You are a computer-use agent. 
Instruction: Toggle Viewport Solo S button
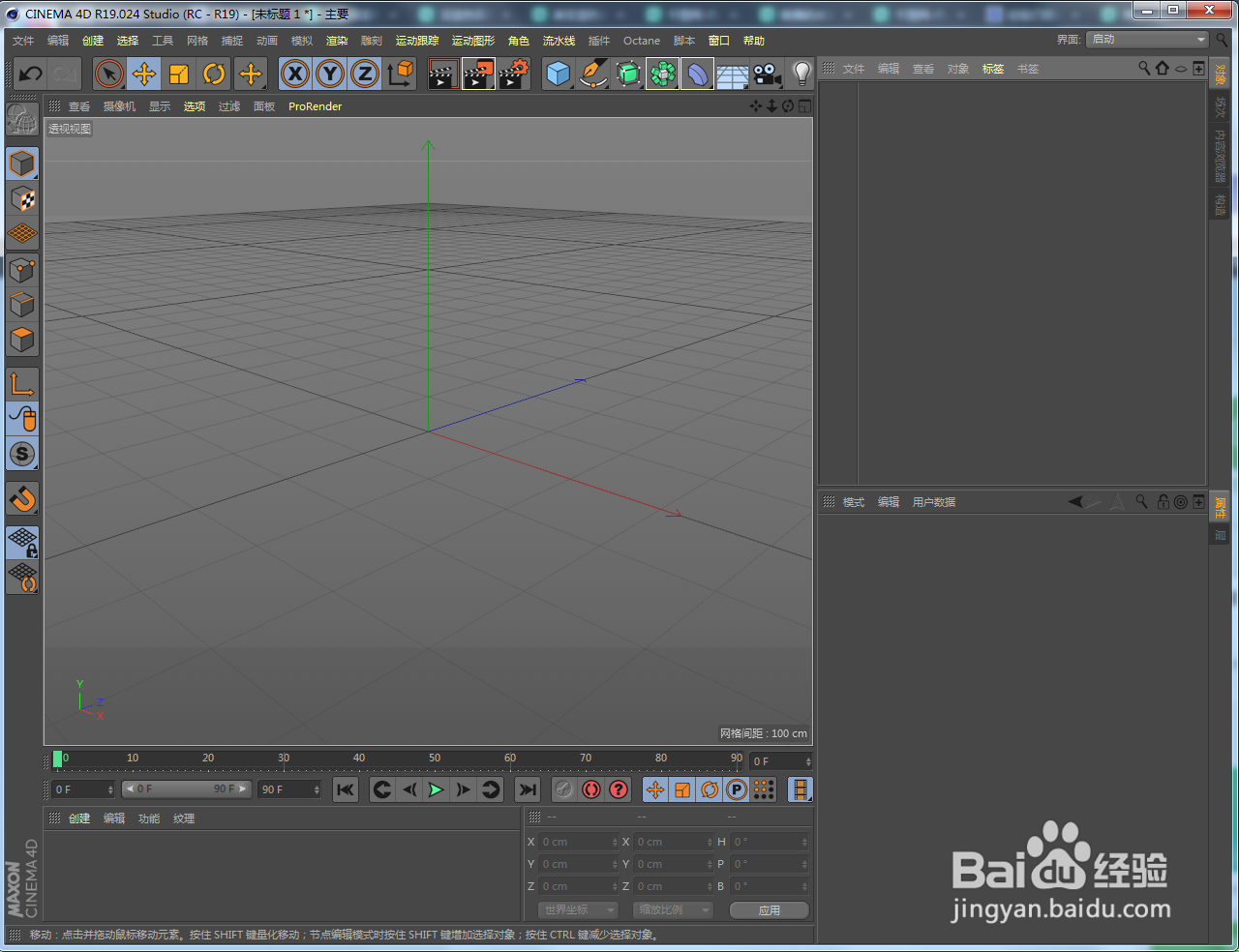[x=22, y=454]
